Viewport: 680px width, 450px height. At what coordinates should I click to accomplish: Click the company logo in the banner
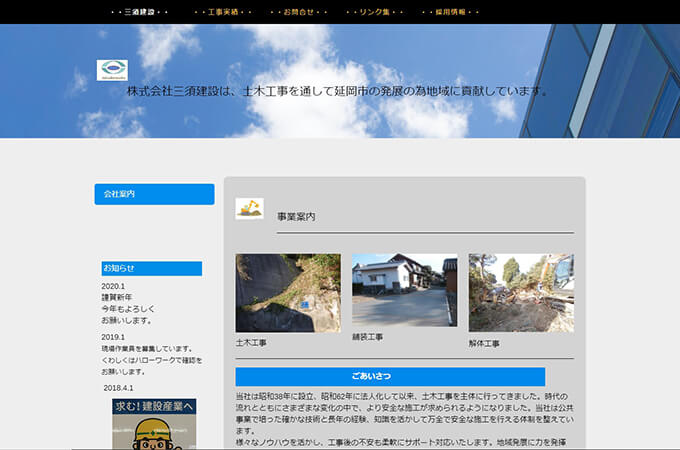click(x=112, y=70)
